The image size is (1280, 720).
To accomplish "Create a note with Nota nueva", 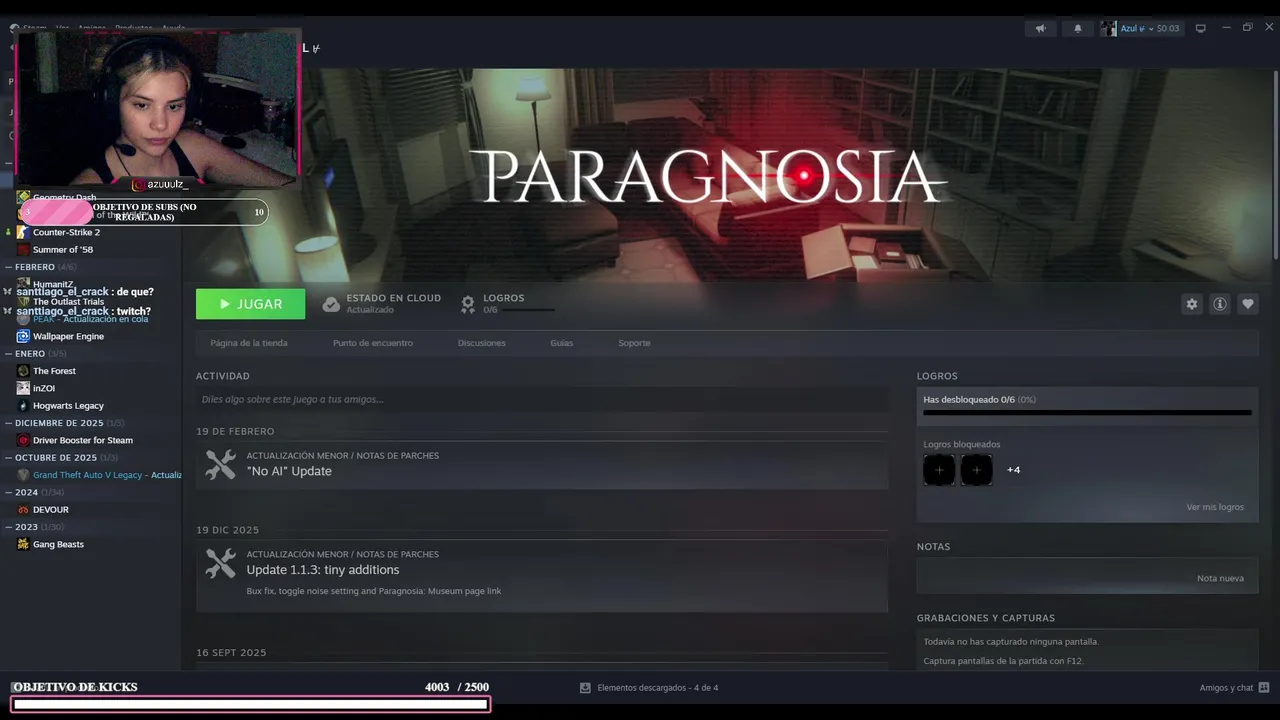I will [1220, 578].
